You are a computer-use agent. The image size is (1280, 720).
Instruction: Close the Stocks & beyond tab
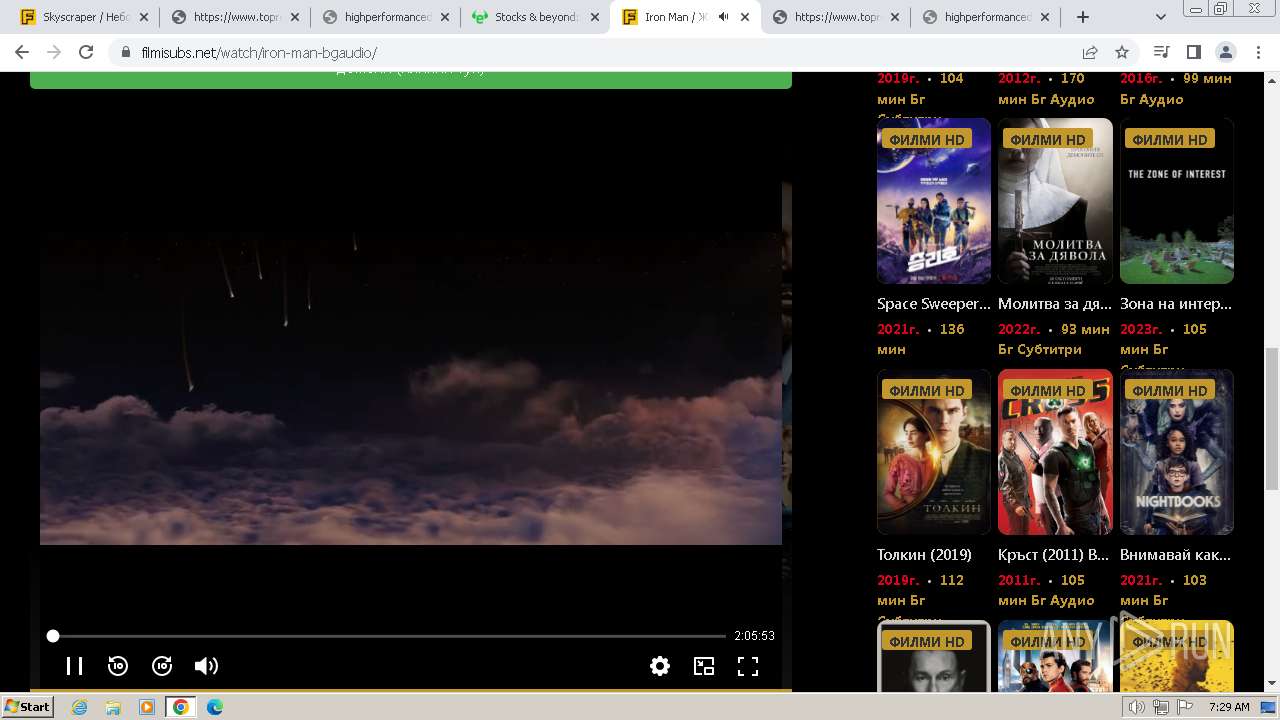pyautogui.click(x=594, y=17)
